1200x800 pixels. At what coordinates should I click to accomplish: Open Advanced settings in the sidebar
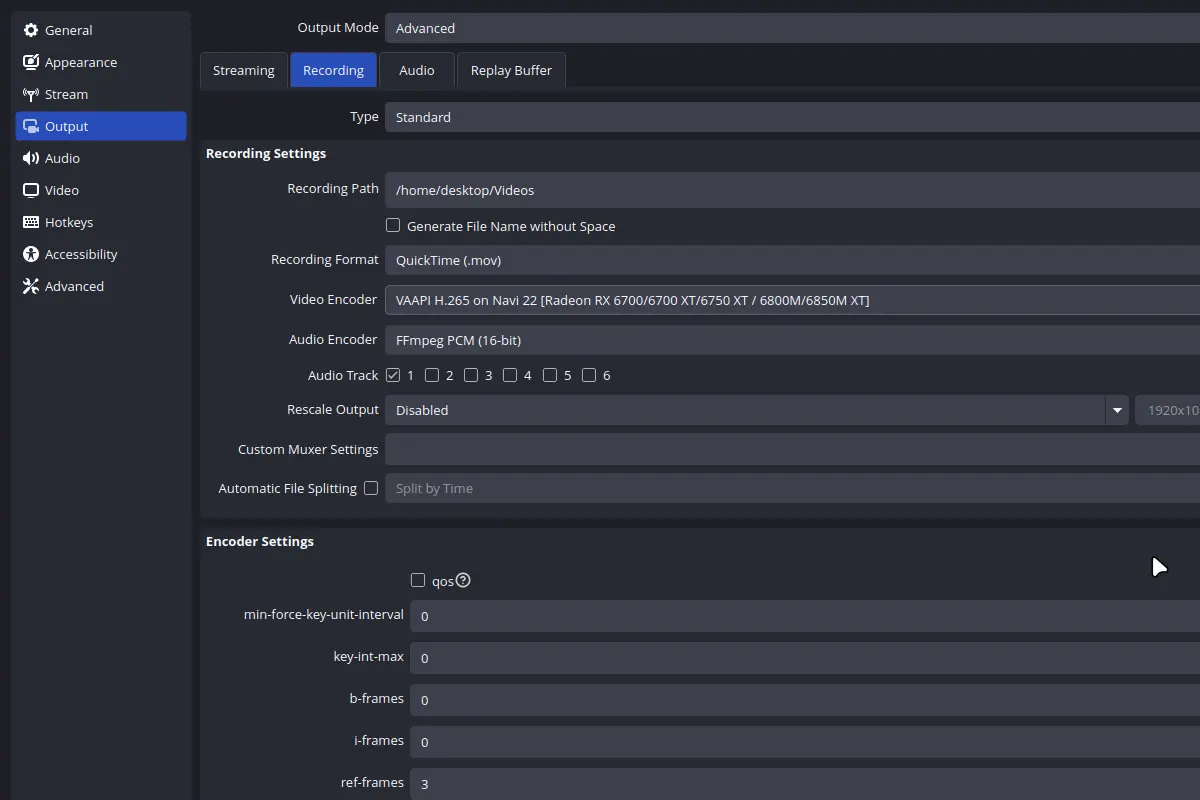click(73, 286)
